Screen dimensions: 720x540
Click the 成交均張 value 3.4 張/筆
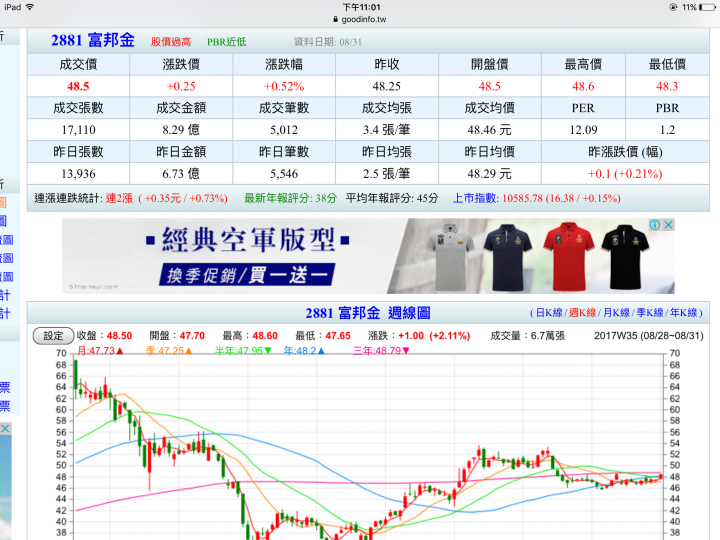tap(387, 130)
